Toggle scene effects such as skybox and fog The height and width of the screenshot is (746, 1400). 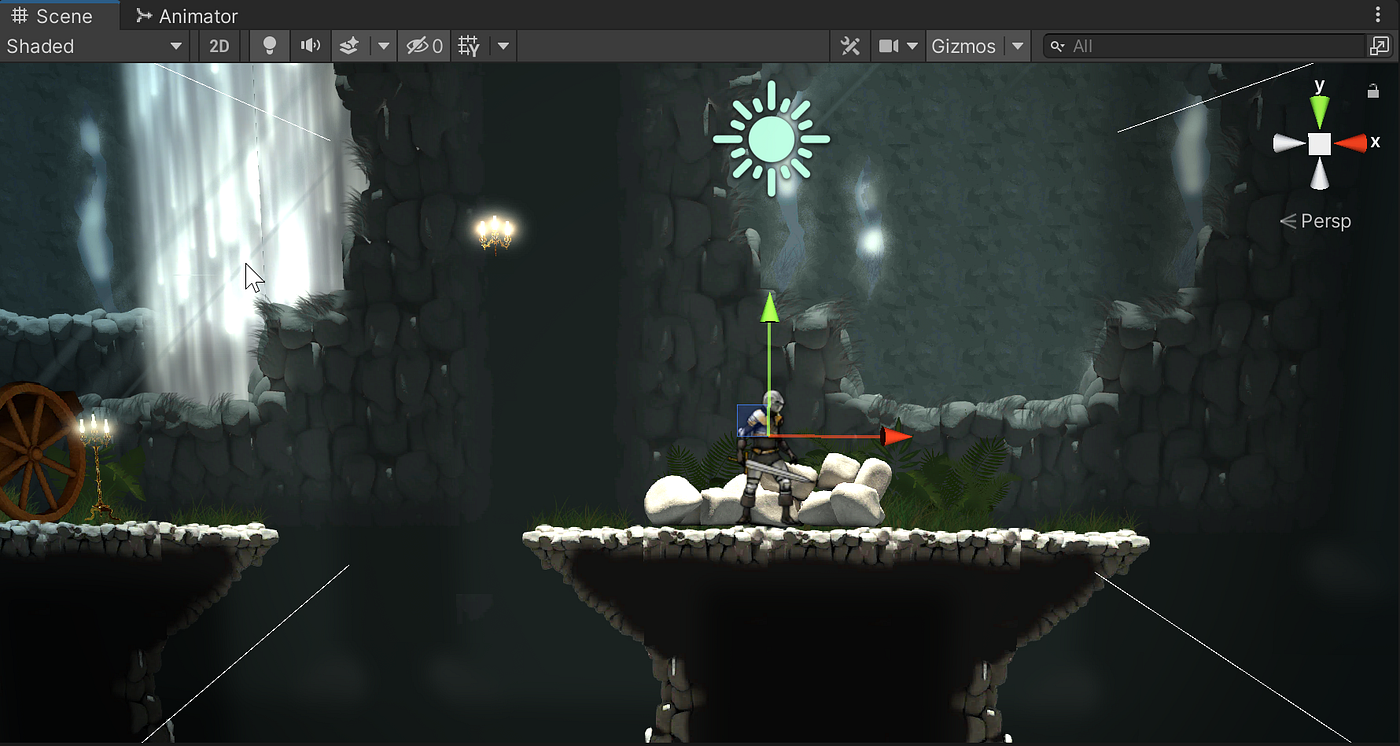point(349,46)
